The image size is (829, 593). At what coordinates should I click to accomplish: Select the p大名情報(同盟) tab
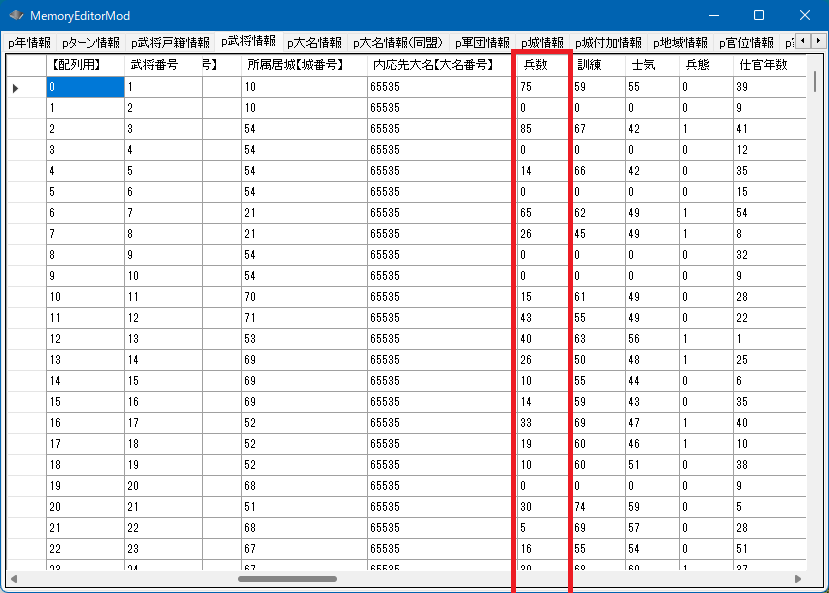(x=398, y=43)
